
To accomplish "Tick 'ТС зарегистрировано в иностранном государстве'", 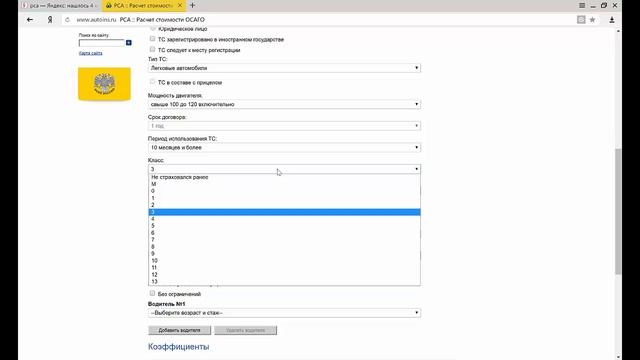I will (152, 39).
